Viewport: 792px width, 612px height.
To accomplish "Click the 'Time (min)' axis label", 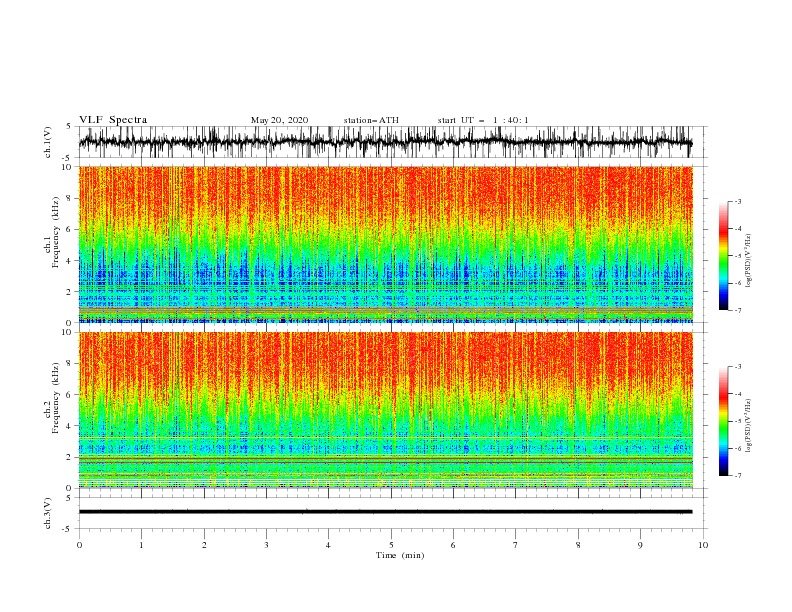I will pos(400,555).
